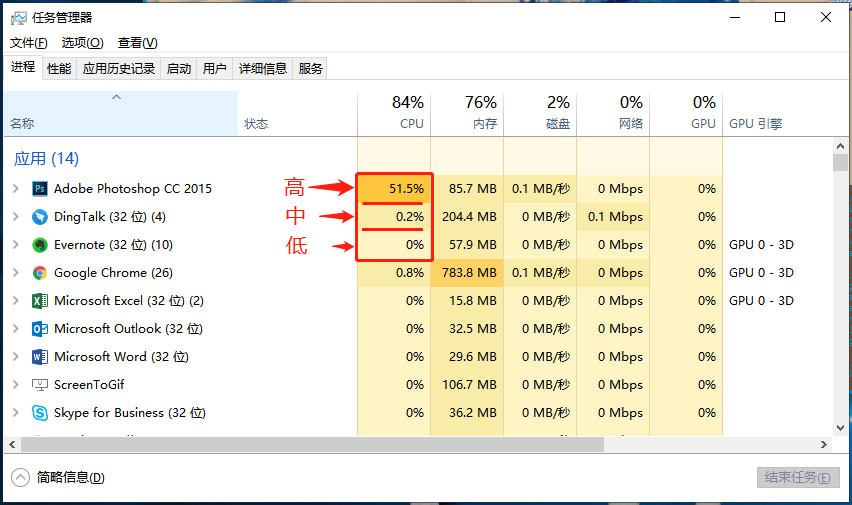
Task: Switch to the 性能 tab
Action: click(59, 68)
